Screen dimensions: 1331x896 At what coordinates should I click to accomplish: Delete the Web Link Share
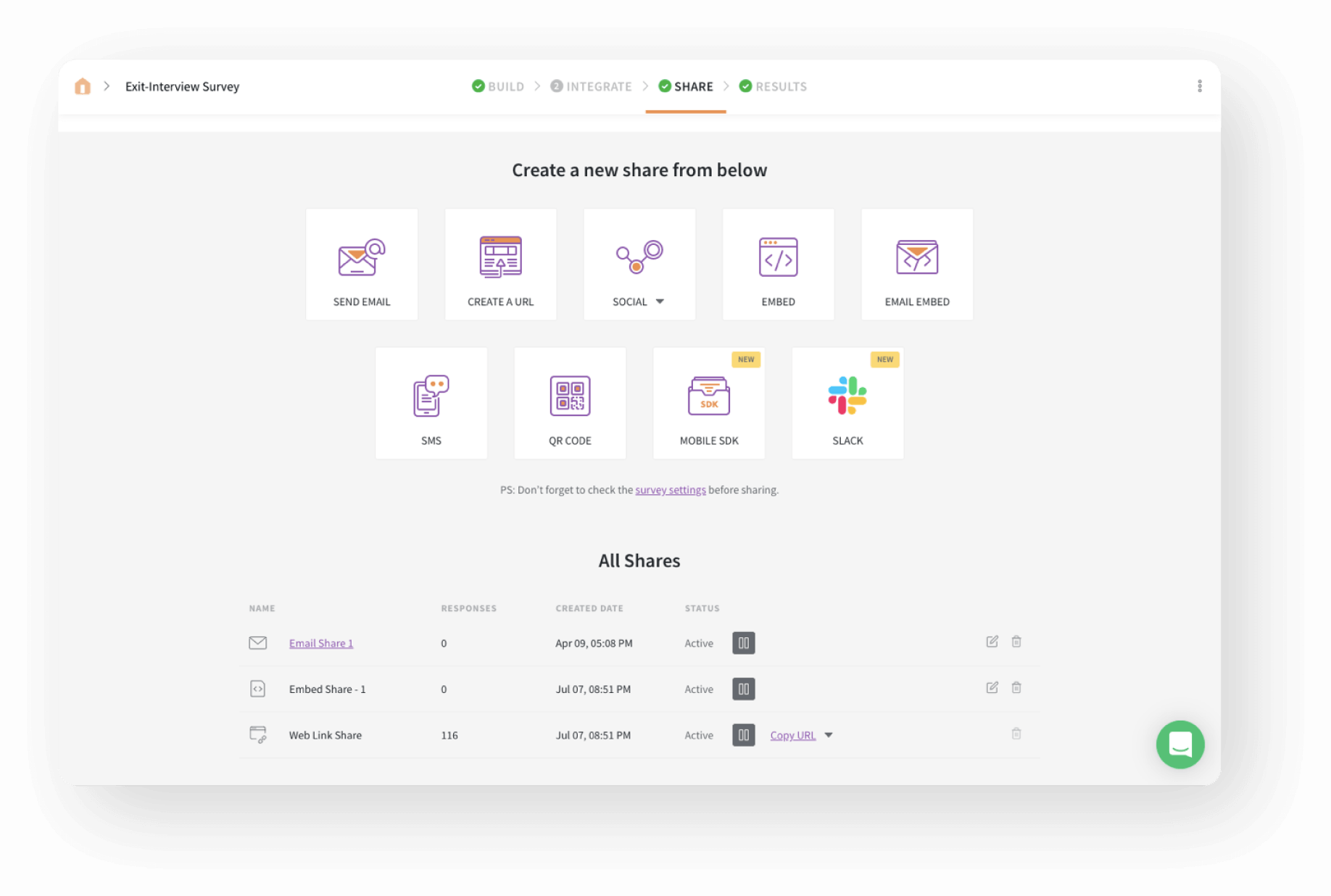(x=1016, y=734)
